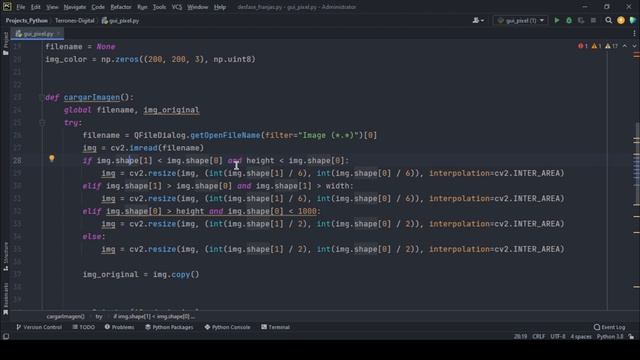This screenshot has width=640, height=360.
Task: Open the Project tool window sidebar button
Action: pos(5,43)
